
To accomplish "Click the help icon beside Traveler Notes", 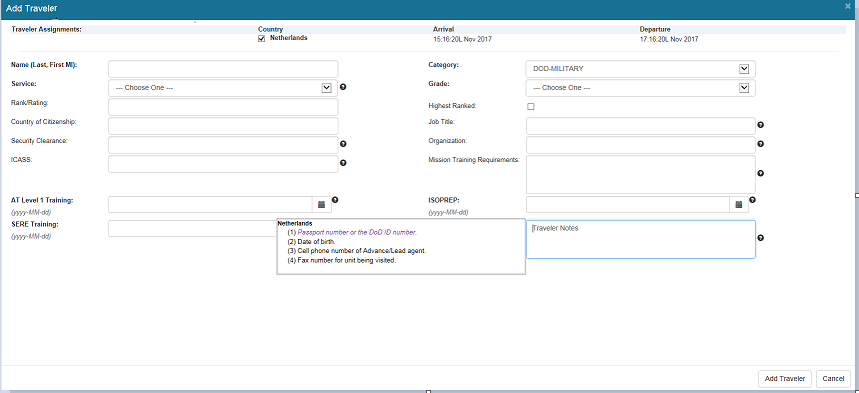I will 760,238.
